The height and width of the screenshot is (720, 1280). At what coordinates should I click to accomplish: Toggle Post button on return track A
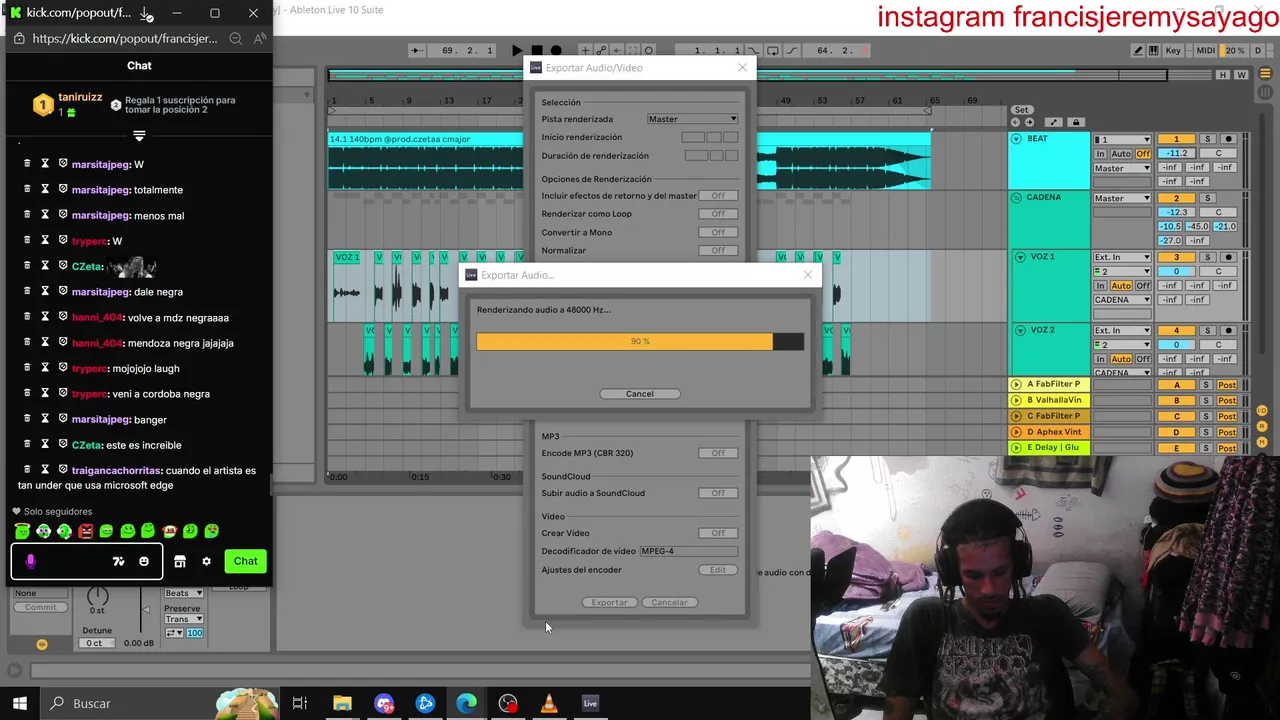tap(1227, 385)
